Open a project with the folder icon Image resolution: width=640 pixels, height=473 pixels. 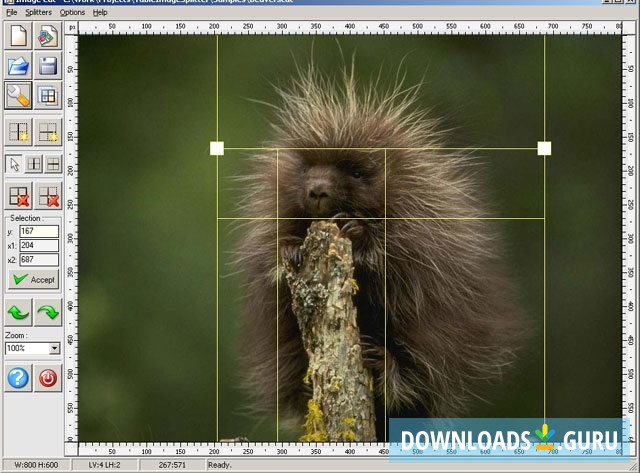pyautogui.click(x=18, y=67)
